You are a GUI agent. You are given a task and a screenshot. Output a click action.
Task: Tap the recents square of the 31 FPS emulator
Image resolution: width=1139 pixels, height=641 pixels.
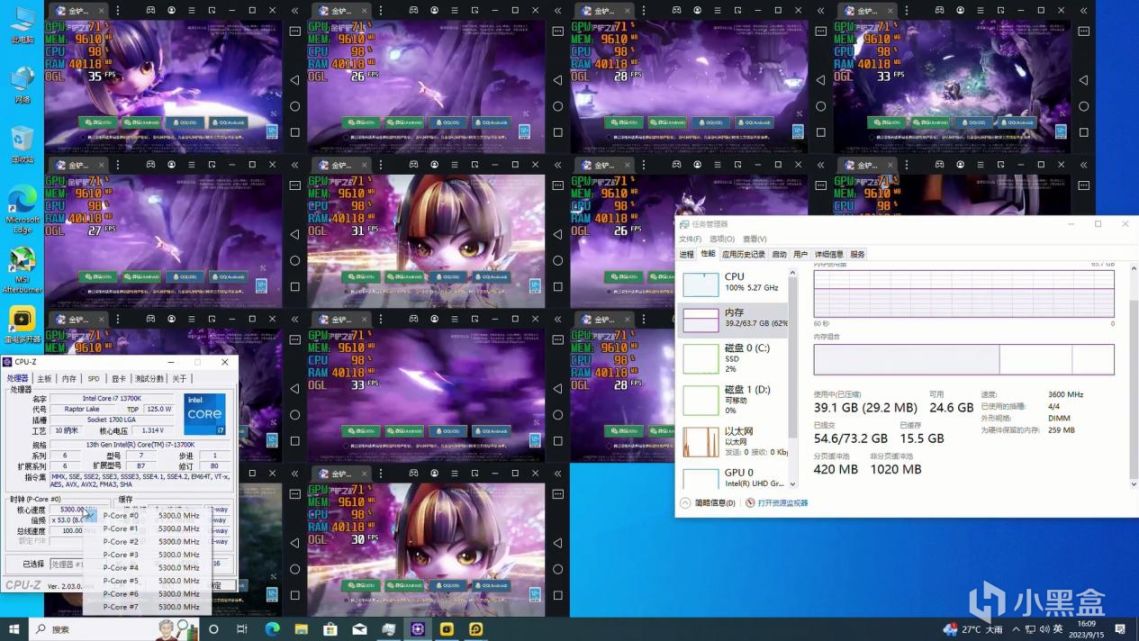[x=558, y=286]
